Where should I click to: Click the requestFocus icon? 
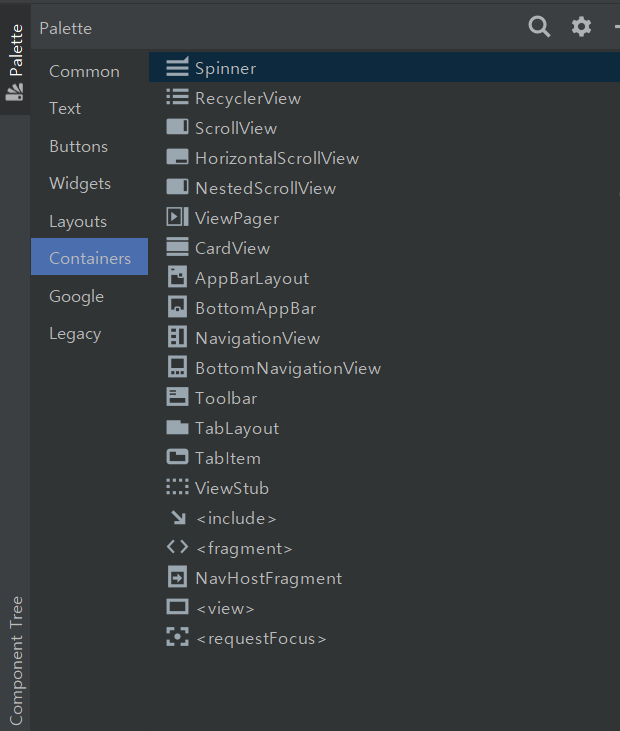pyautogui.click(x=178, y=637)
